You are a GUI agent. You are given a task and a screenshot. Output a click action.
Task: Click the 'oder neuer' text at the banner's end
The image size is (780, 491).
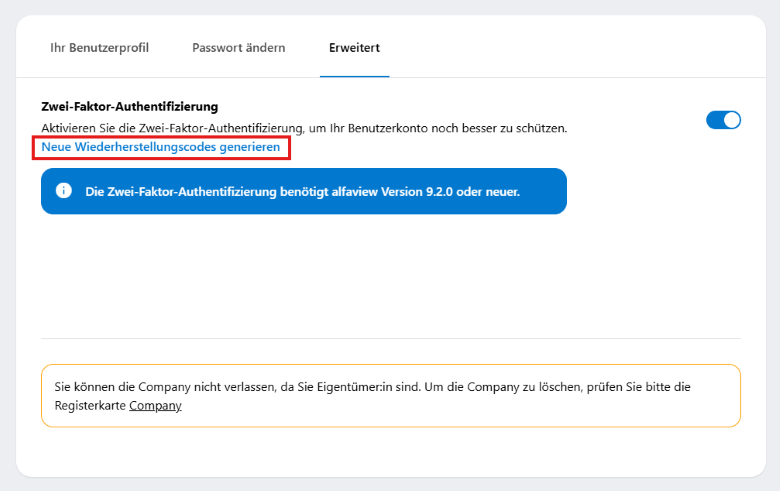click(492, 191)
